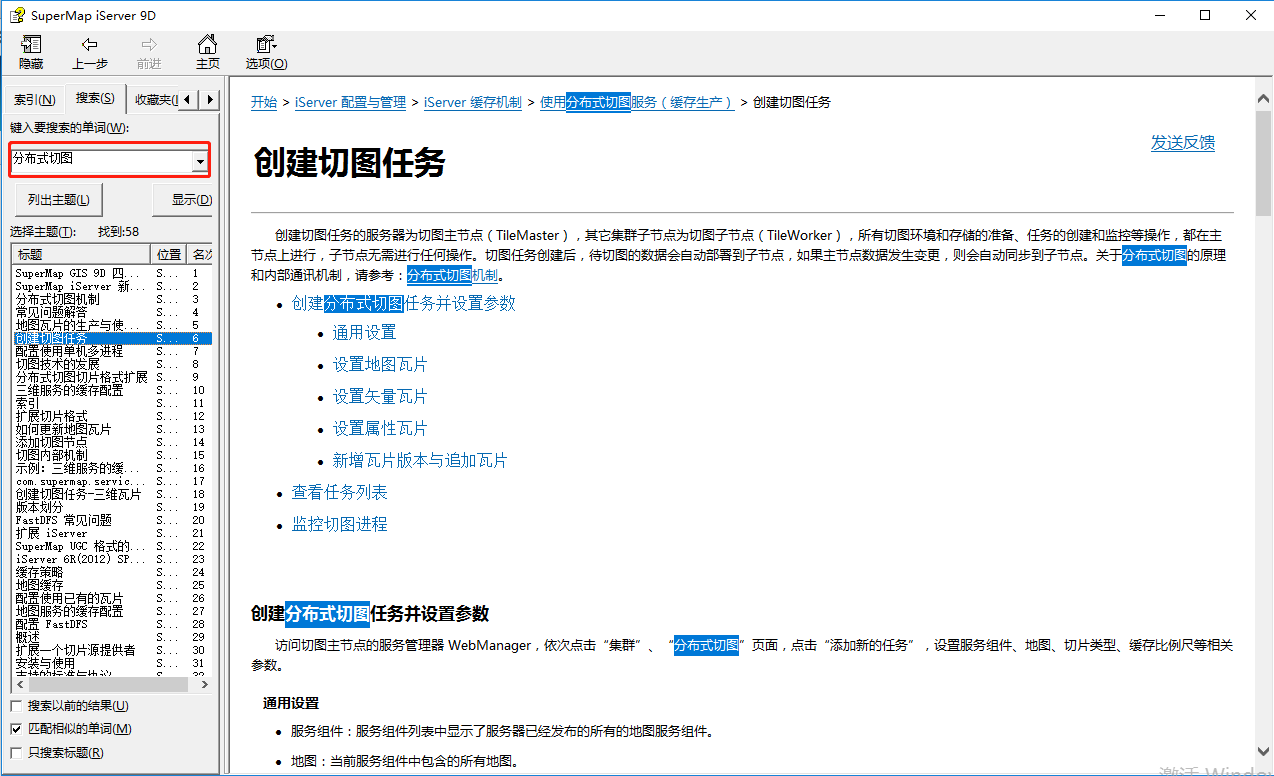The height and width of the screenshot is (776, 1274).
Task: Click the 列出主题(L) button
Action: (x=59, y=199)
